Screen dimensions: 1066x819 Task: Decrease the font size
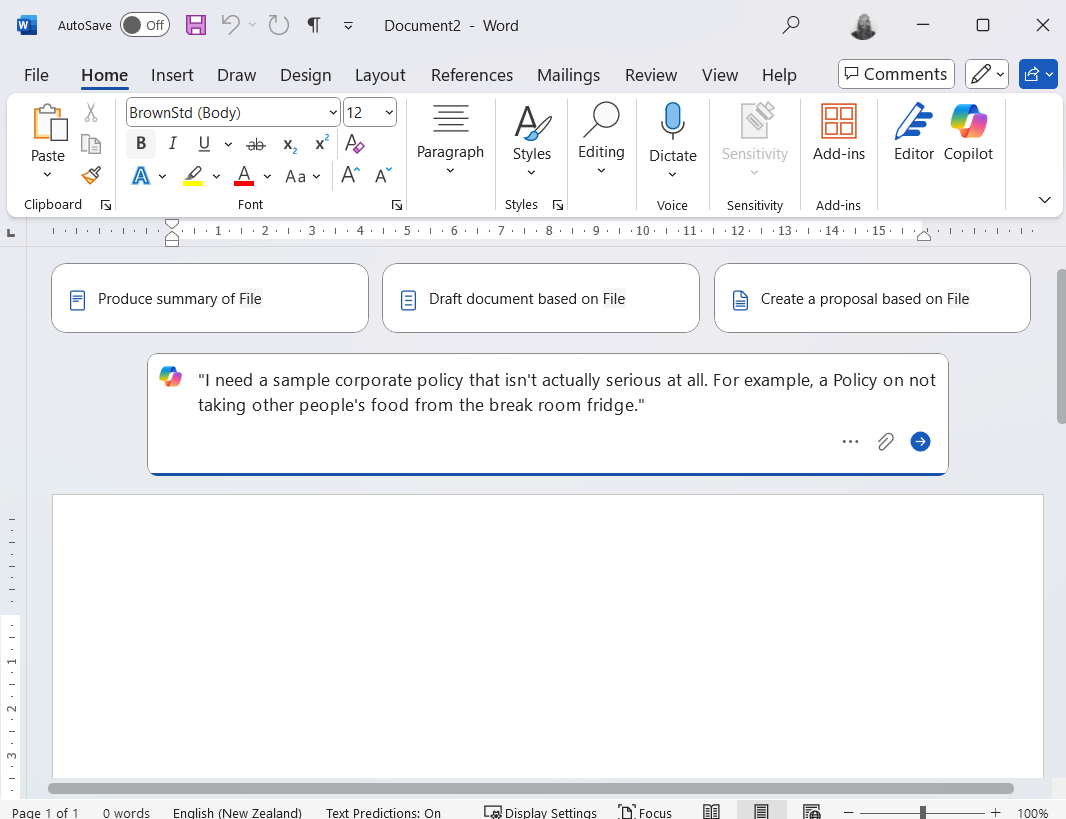coord(383,175)
